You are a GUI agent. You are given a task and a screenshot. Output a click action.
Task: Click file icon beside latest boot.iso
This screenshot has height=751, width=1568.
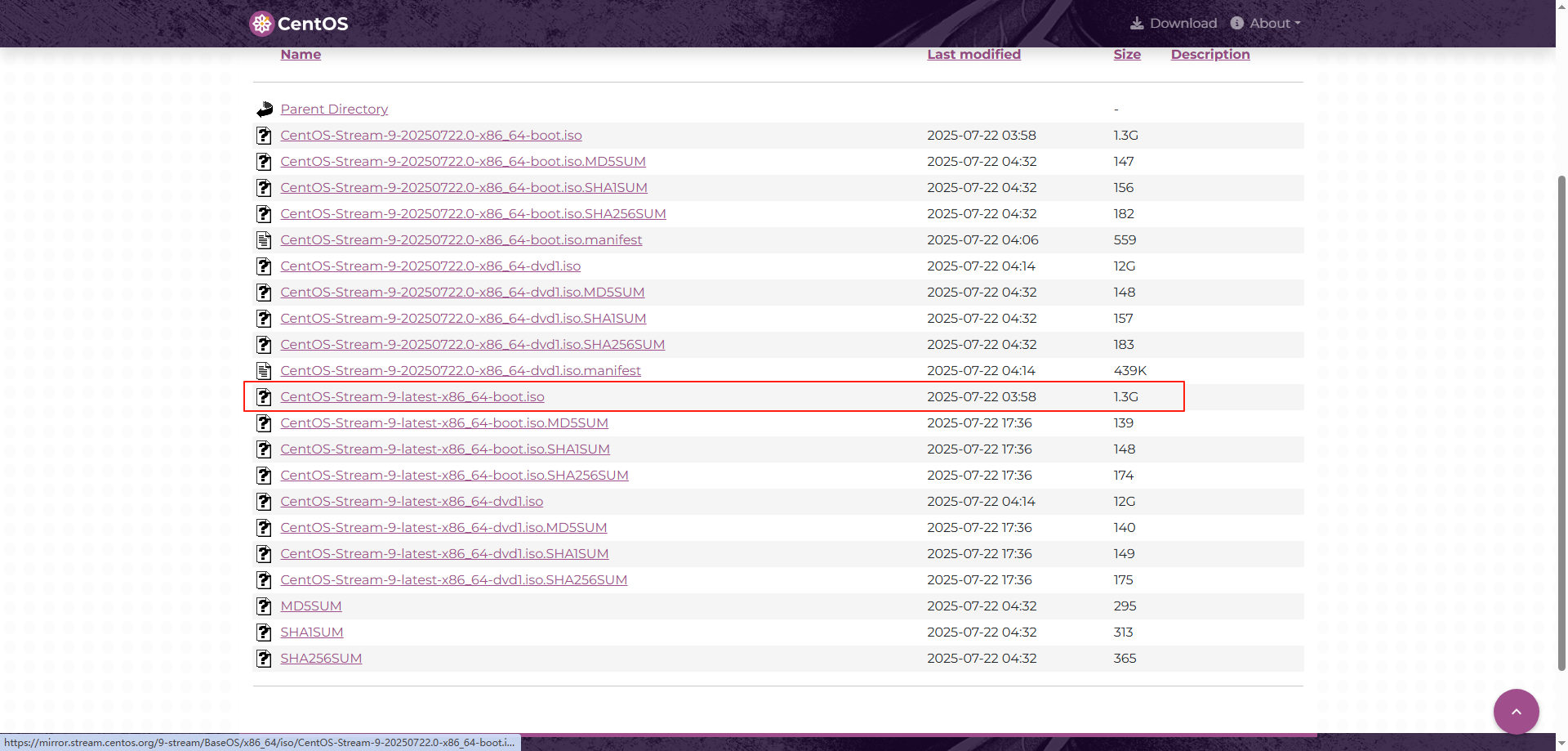click(x=264, y=397)
